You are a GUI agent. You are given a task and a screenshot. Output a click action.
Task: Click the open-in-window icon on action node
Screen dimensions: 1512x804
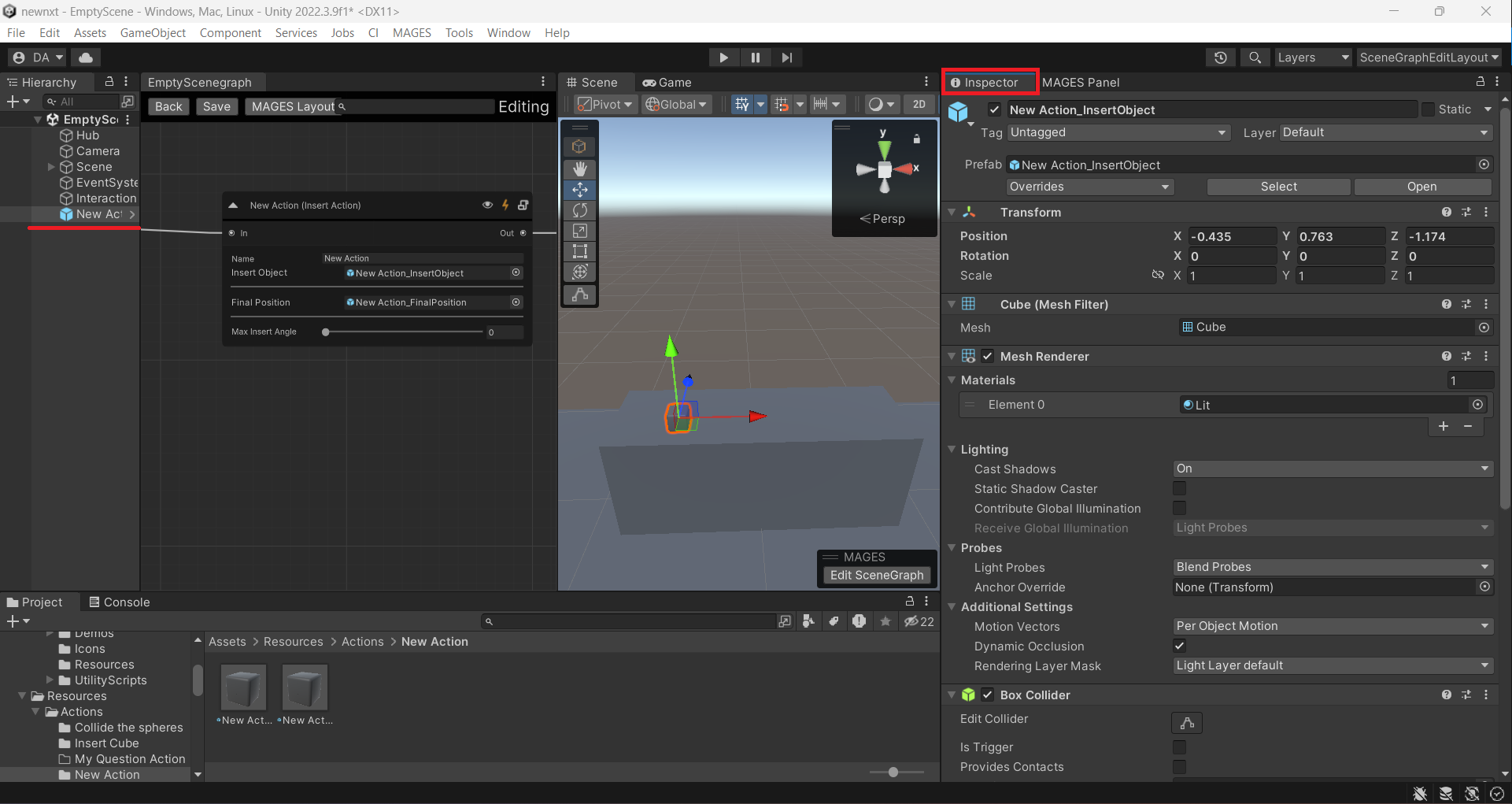coord(523,205)
